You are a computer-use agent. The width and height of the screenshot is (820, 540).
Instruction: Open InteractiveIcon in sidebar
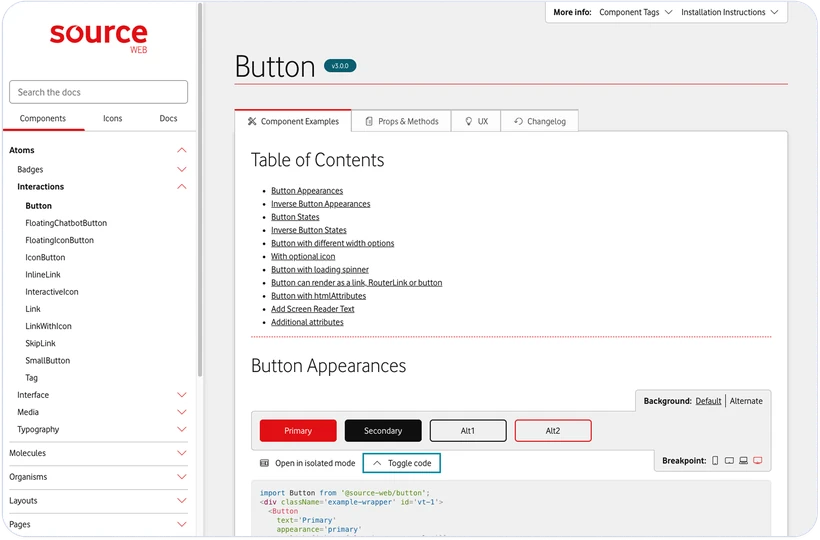[x=52, y=292]
